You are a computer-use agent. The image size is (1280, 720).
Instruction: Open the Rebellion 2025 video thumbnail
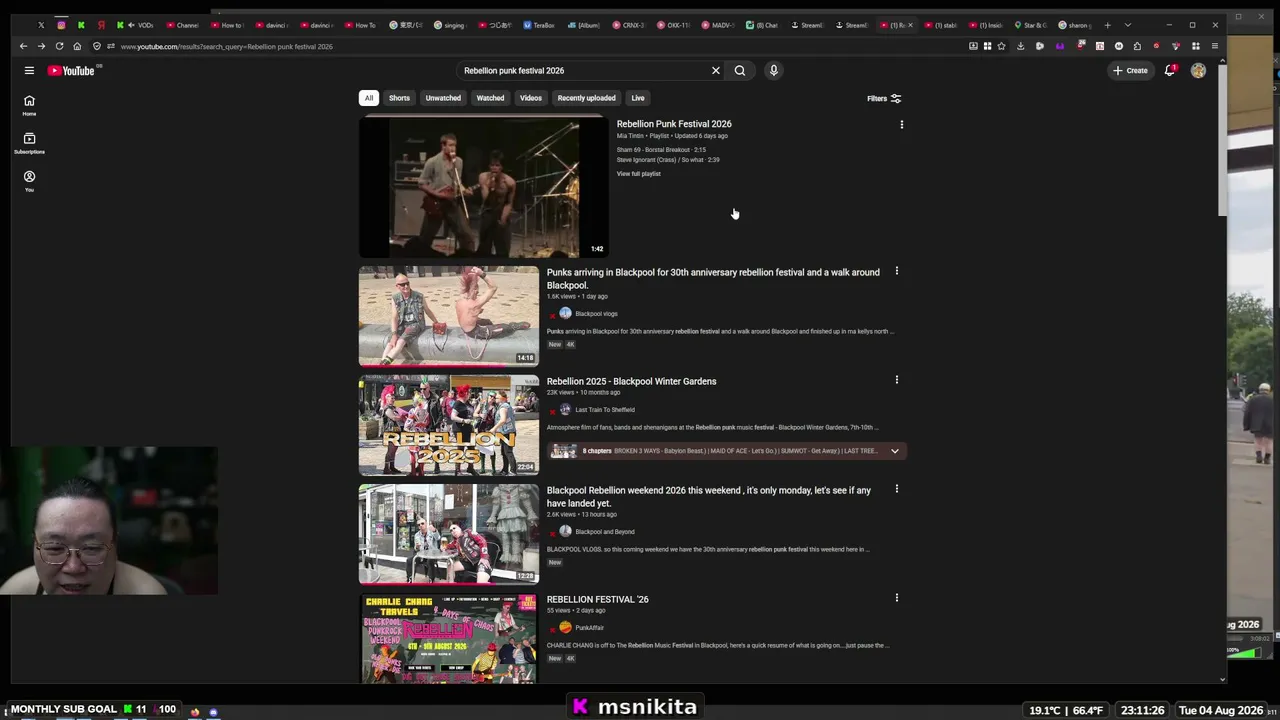pos(449,425)
